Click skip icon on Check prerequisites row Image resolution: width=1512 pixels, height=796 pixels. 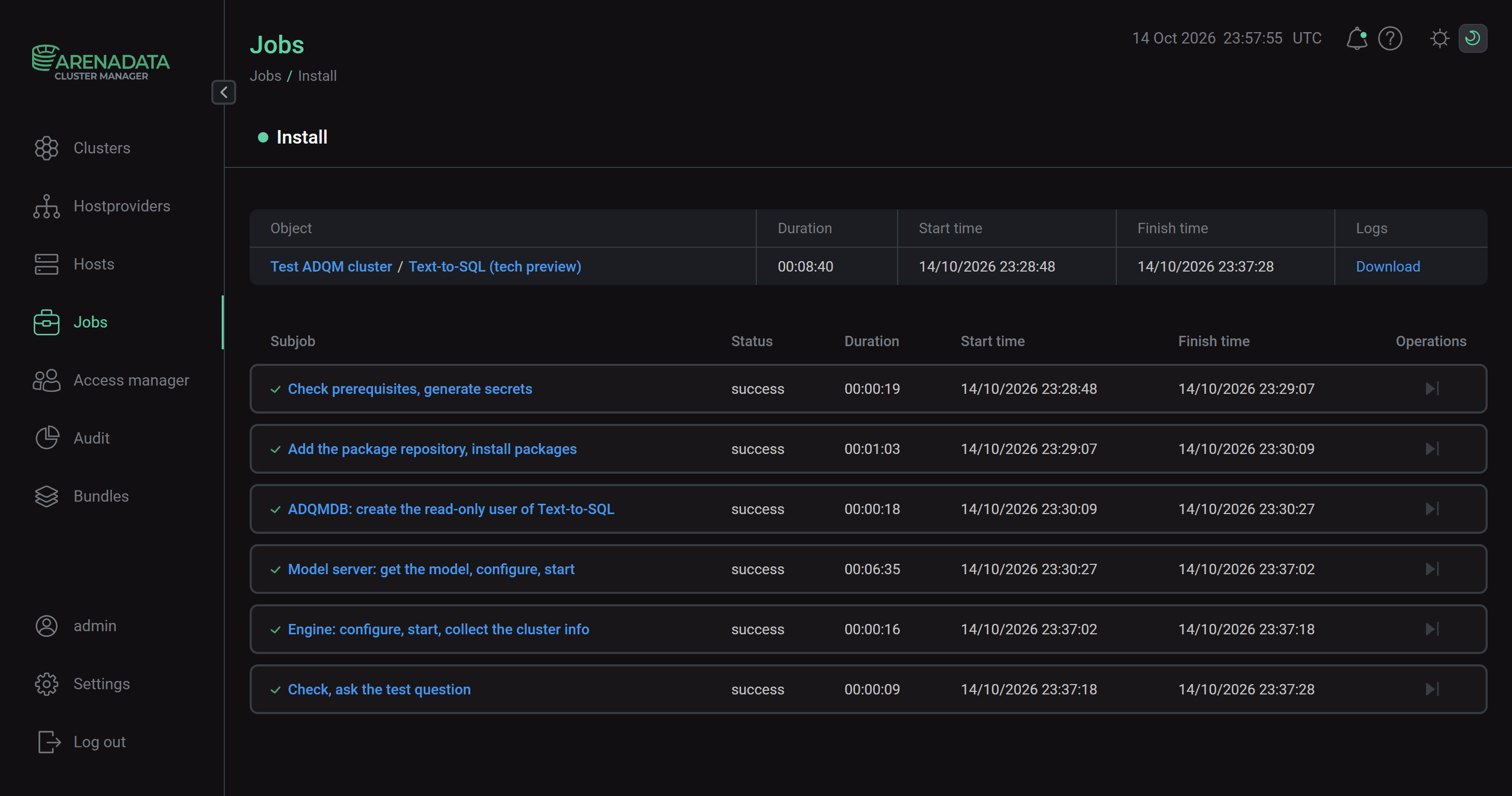coord(1432,389)
